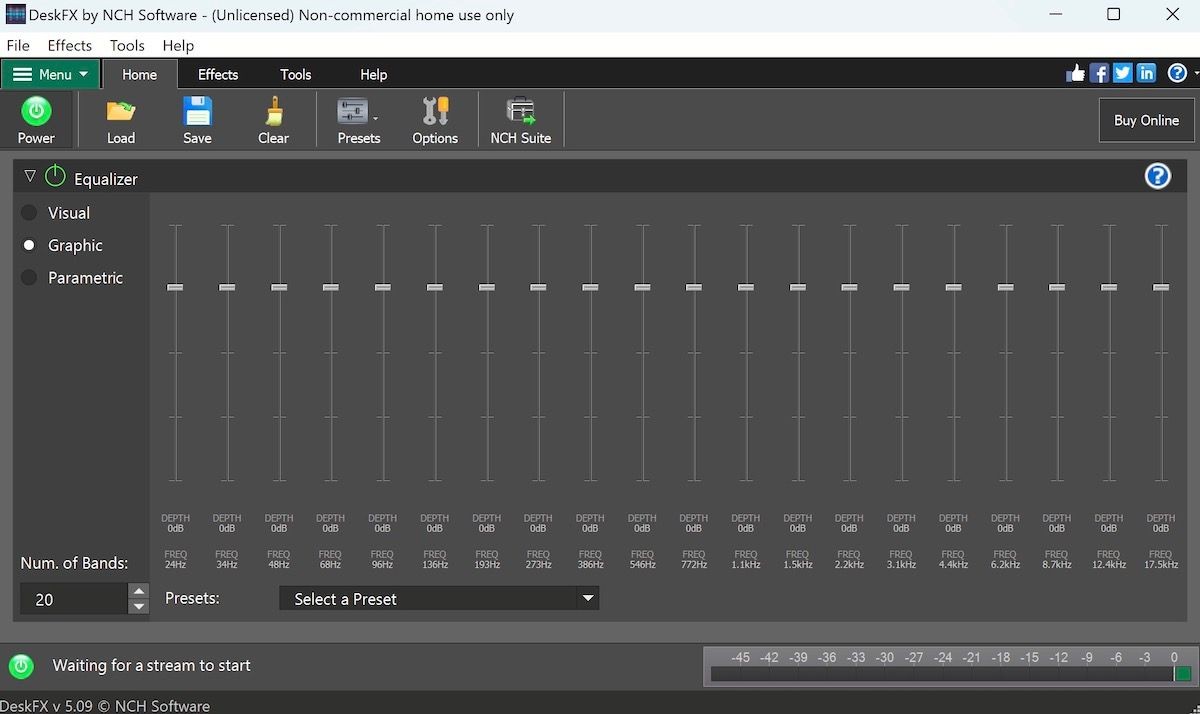This screenshot has width=1200, height=714.
Task: Switch to the Help ribbon tab
Action: point(374,74)
